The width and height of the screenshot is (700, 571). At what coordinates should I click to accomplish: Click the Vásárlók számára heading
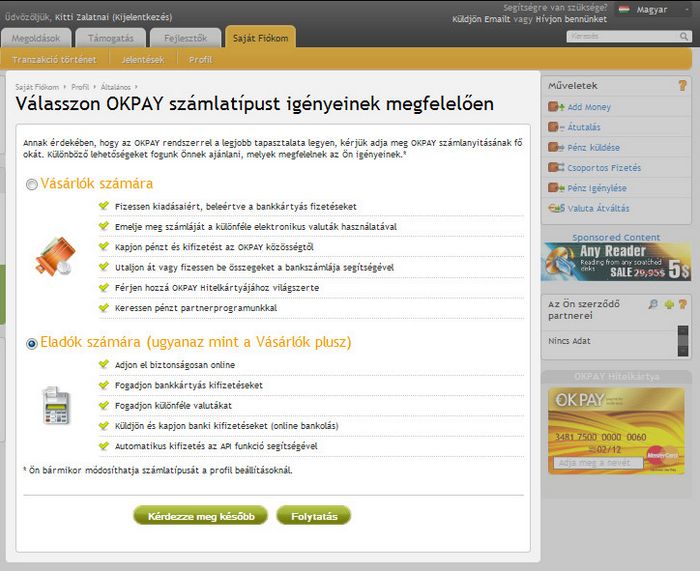click(96, 183)
